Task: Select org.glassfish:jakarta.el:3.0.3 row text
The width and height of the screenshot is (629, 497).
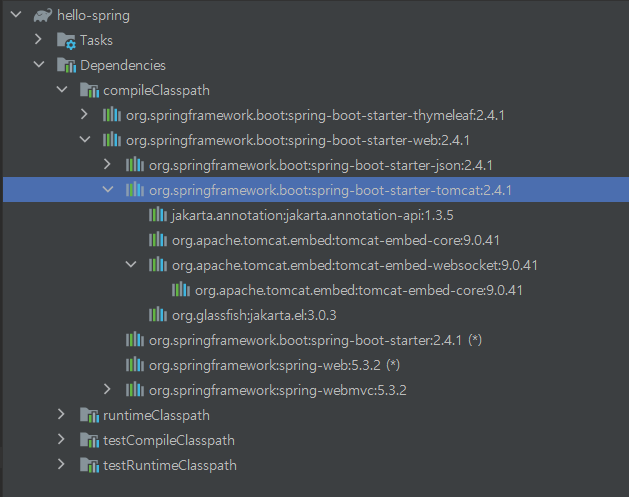Action: [x=254, y=316]
